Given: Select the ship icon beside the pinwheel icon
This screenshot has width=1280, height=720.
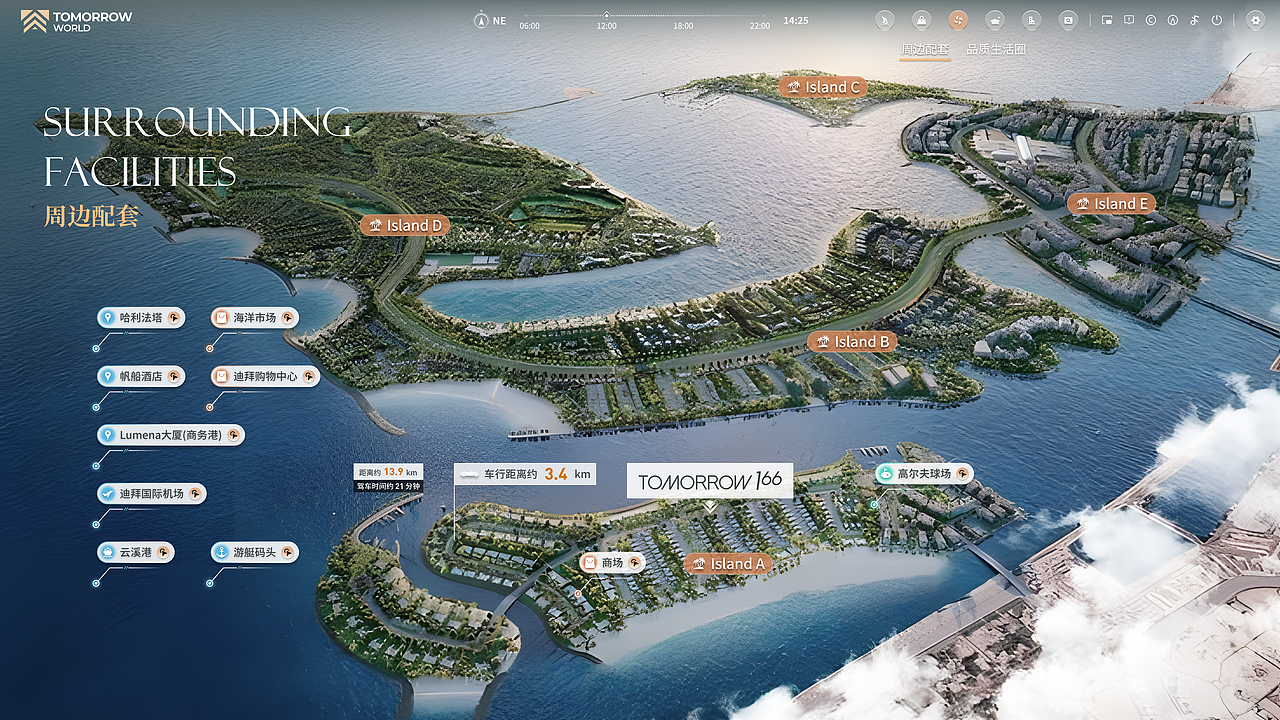Looking at the screenshot, I should pyautogui.click(x=995, y=20).
